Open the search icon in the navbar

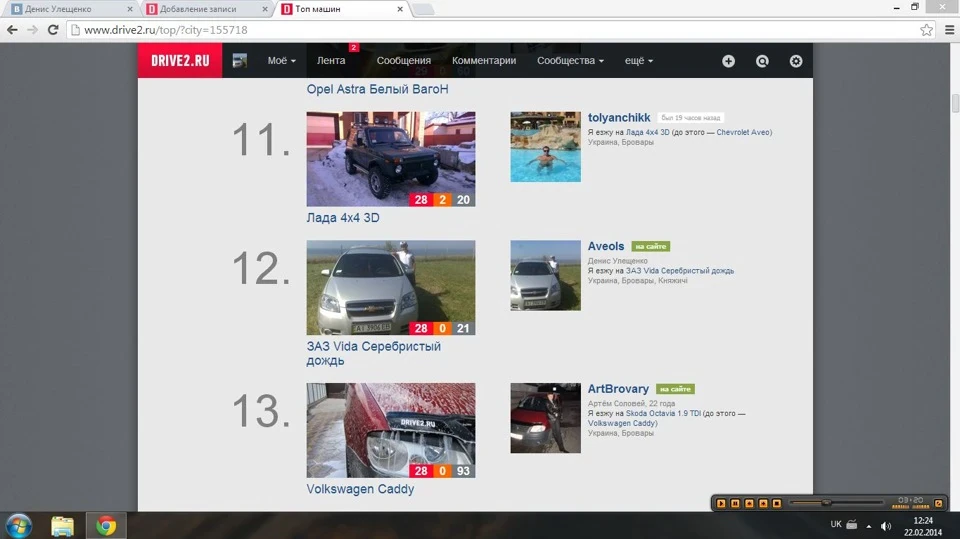[x=762, y=61]
